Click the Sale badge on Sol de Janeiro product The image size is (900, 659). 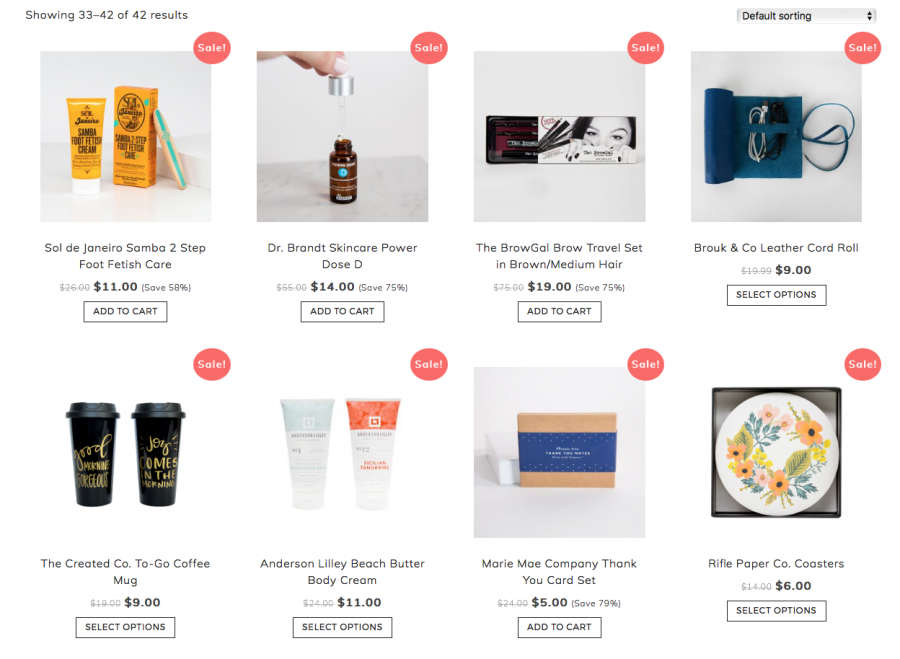[212, 48]
